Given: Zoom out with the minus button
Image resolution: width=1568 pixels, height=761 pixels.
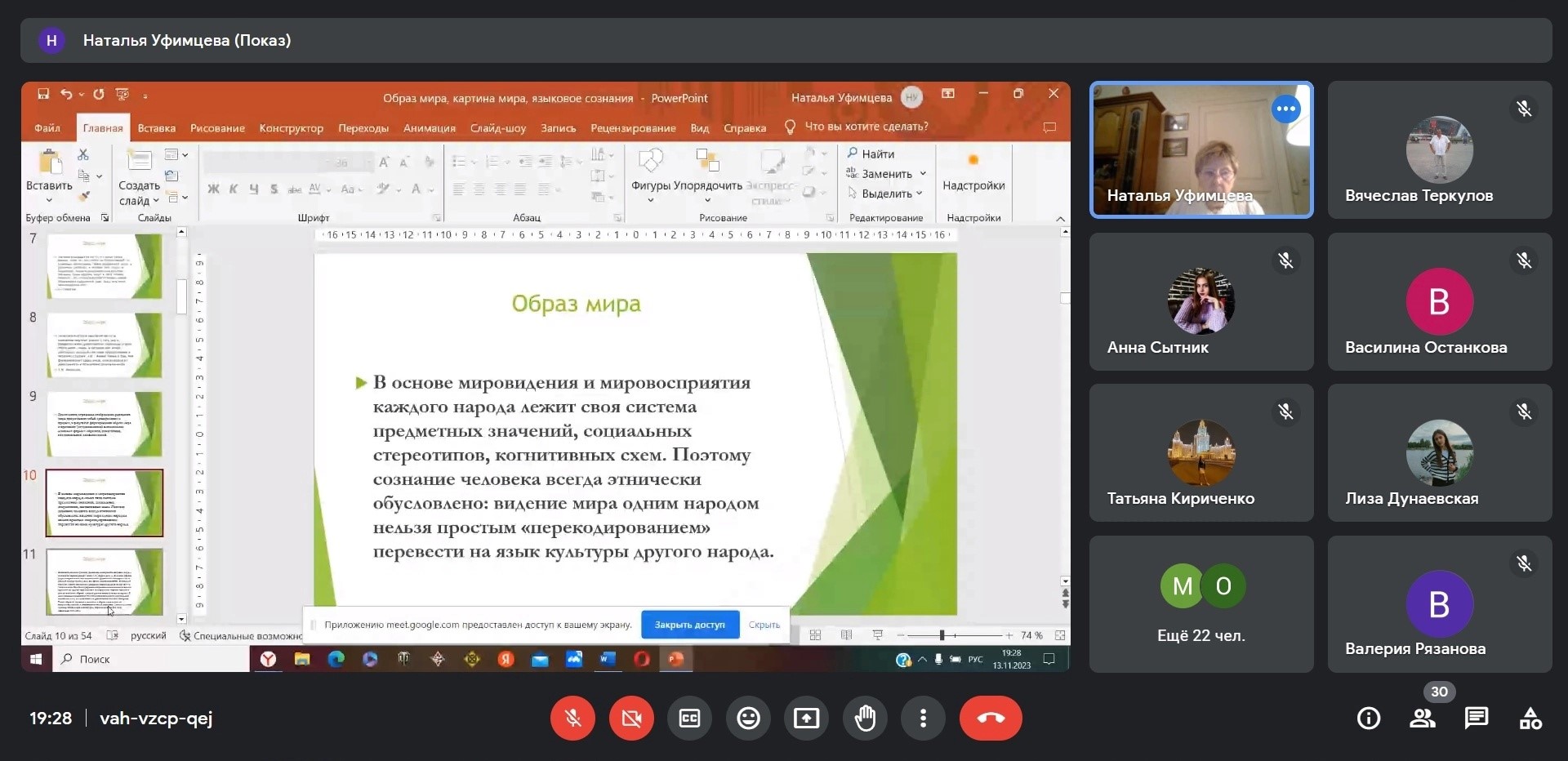Looking at the screenshot, I should coord(901,635).
